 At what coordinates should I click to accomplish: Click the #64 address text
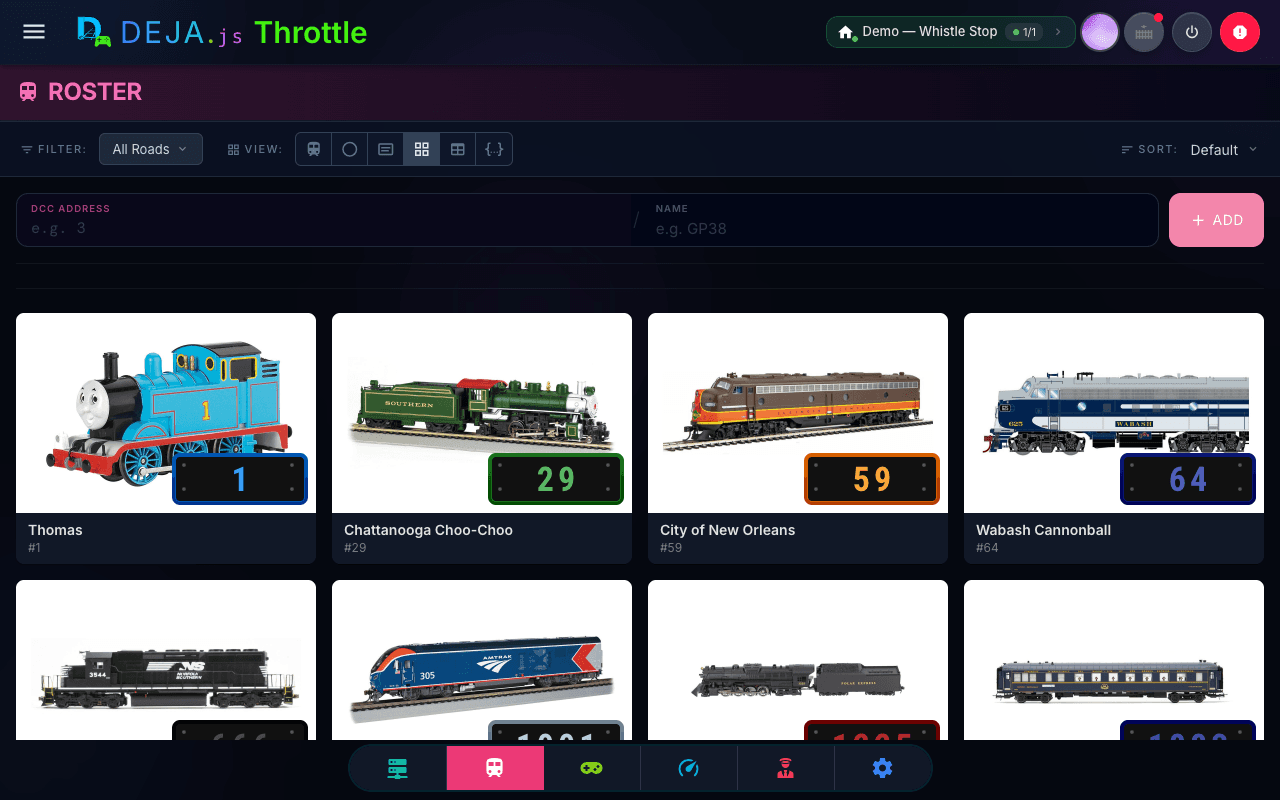(x=987, y=548)
